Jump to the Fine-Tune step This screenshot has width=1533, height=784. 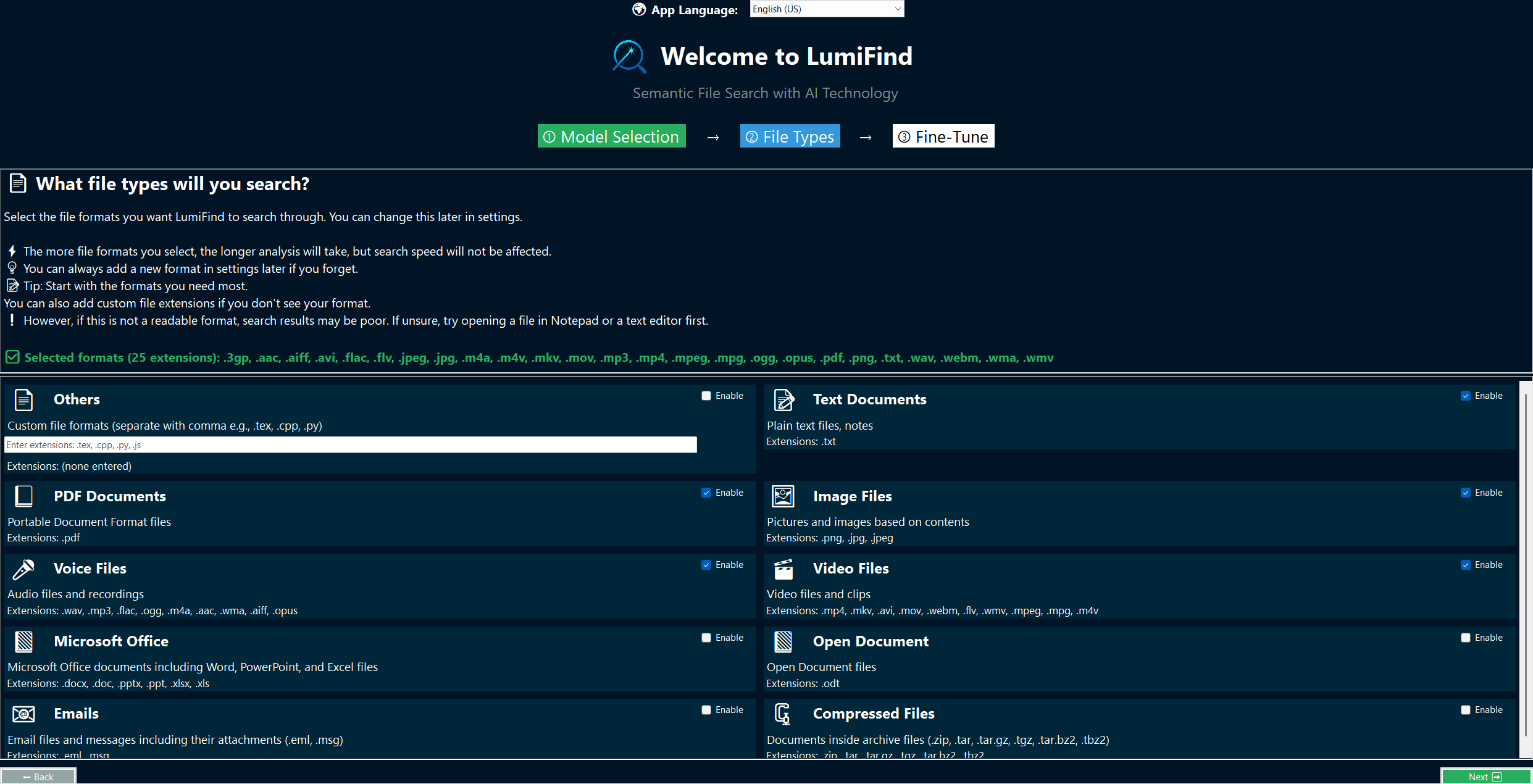[943, 136]
